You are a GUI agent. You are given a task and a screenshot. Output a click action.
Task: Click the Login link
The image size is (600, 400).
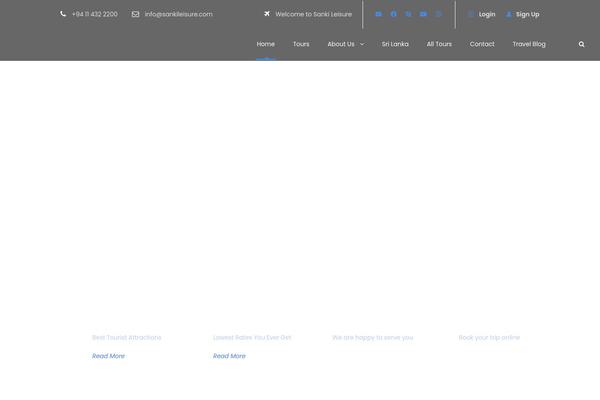coord(487,14)
